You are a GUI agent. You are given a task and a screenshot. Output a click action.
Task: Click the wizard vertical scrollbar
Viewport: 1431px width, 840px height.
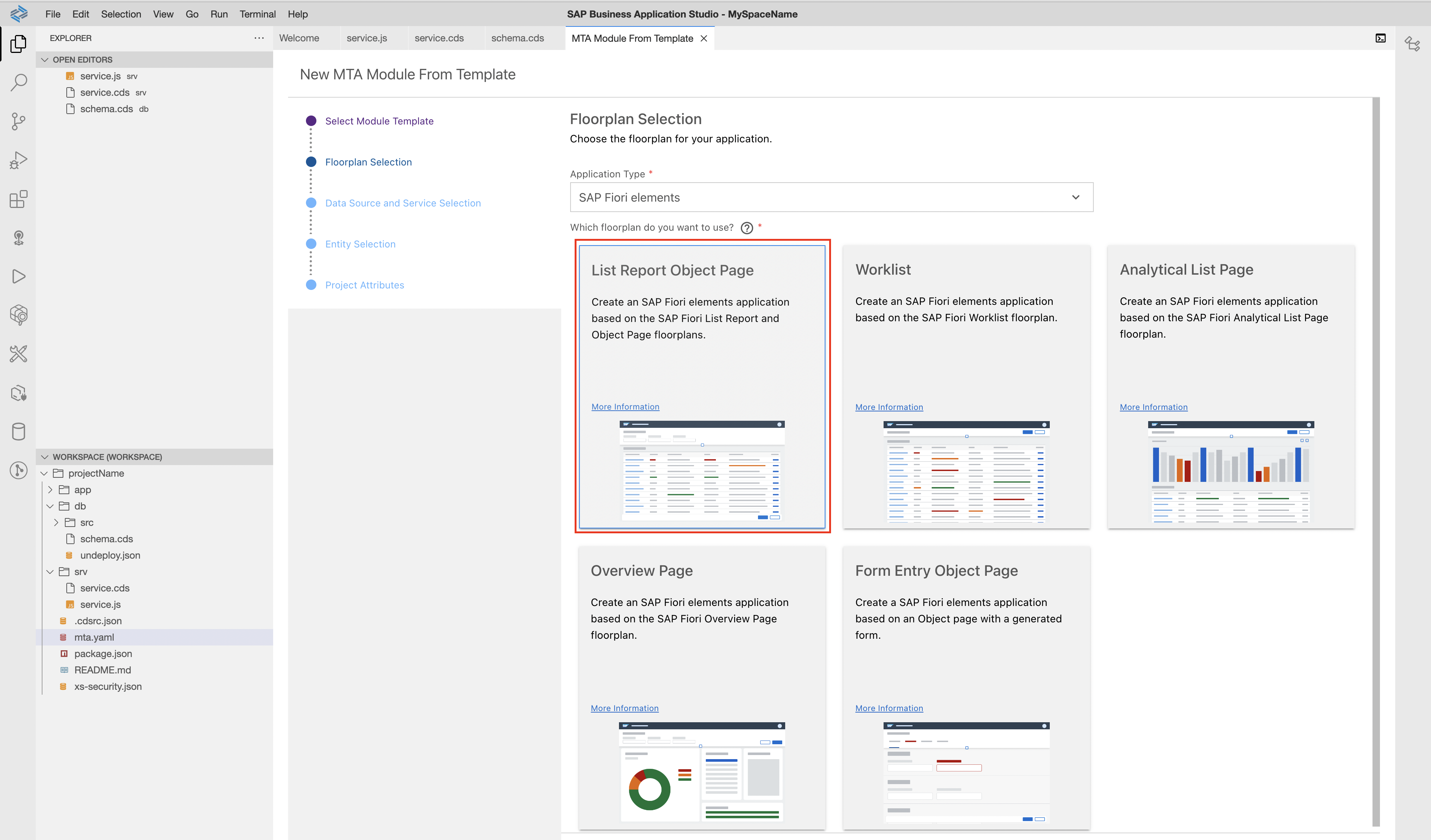[1376, 461]
